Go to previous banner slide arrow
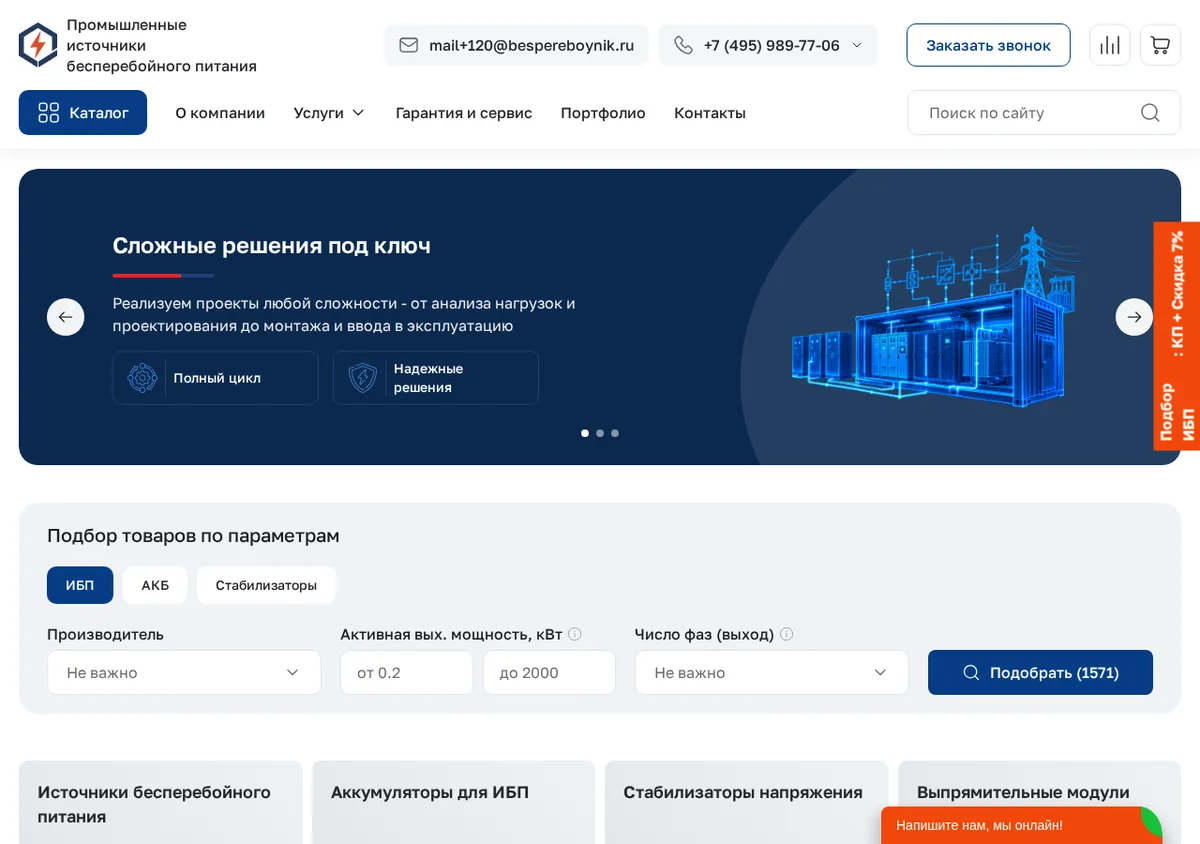 click(66, 317)
